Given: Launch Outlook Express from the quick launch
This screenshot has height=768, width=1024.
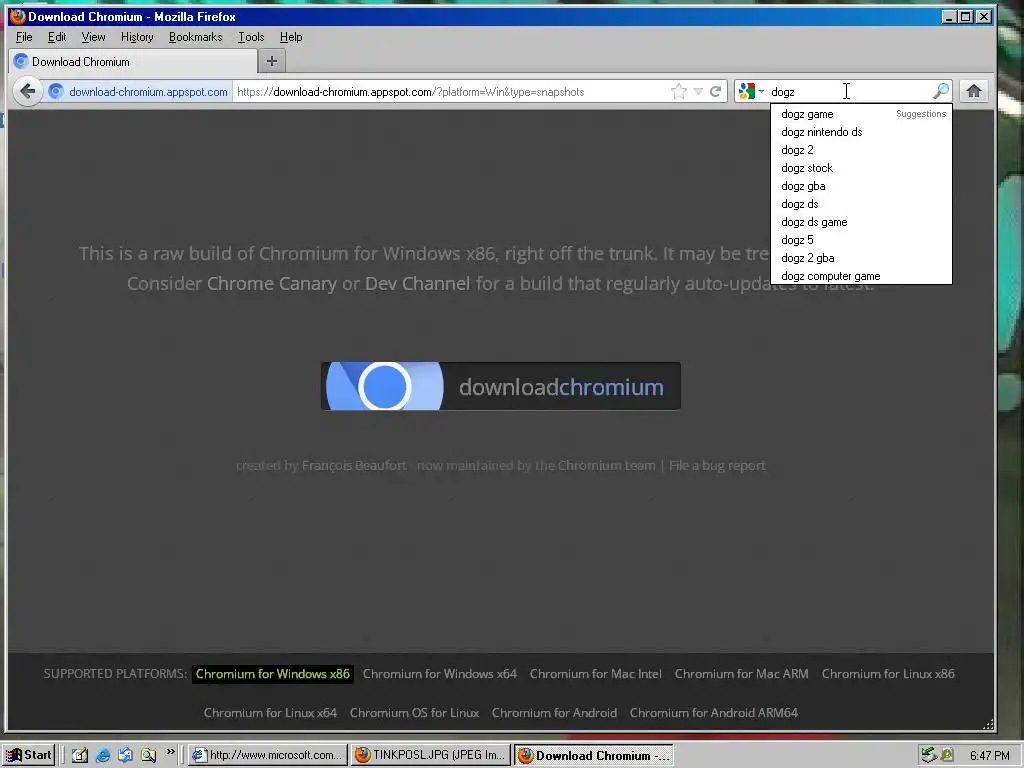Looking at the screenshot, I should (125, 756).
